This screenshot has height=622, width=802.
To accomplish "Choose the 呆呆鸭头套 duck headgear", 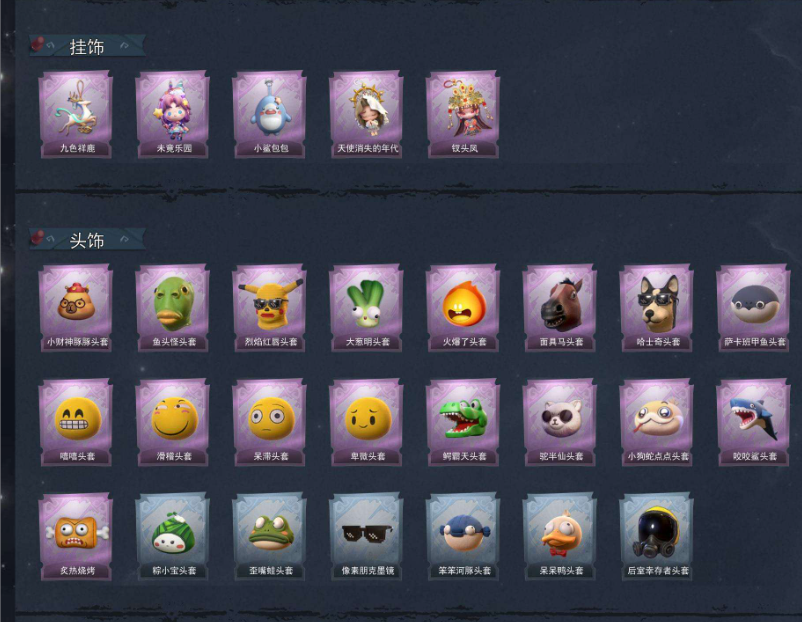I will pyautogui.click(x=560, y=536).
